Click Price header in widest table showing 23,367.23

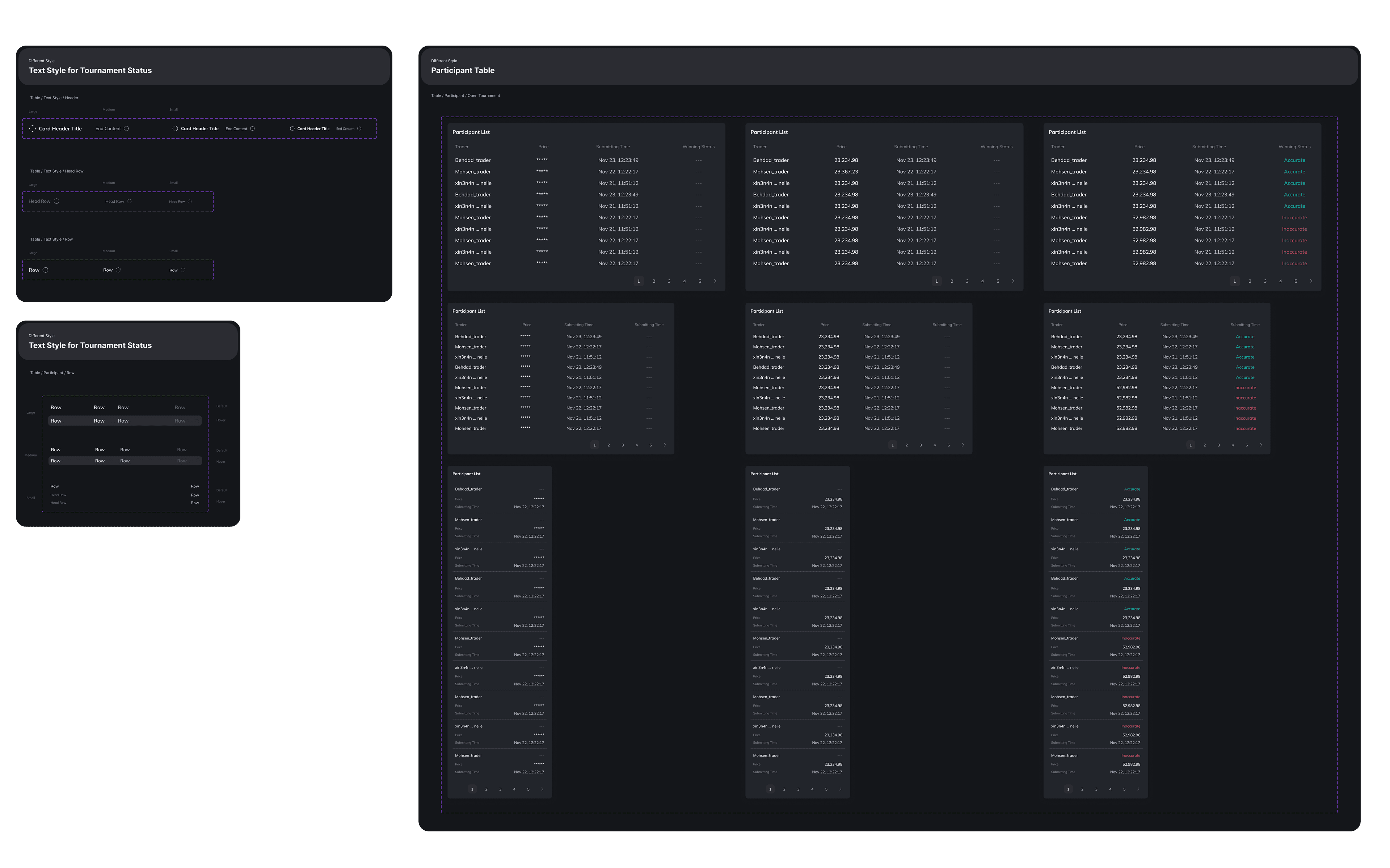(x=841, y=147)
